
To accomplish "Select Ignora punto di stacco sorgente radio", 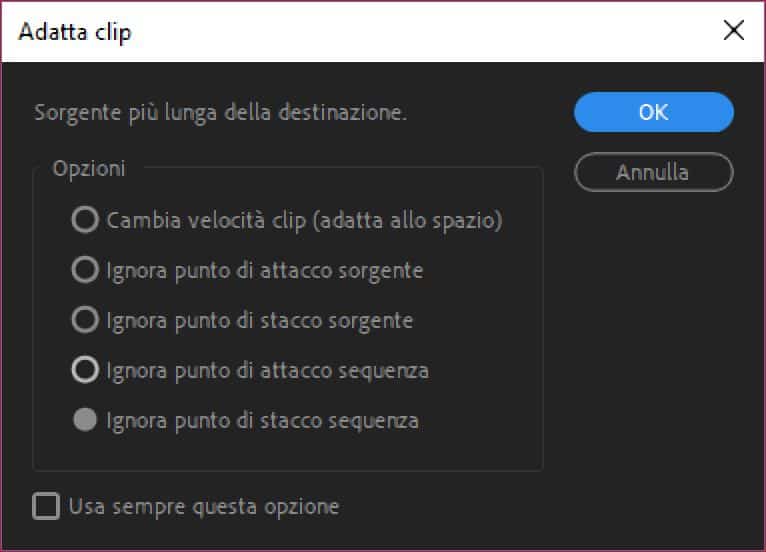I will (85, 320).
